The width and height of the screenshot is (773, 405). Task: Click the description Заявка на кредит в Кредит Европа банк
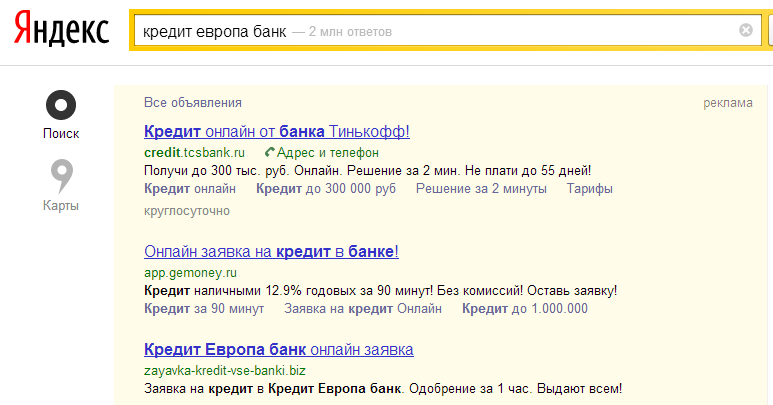[383, 389]
